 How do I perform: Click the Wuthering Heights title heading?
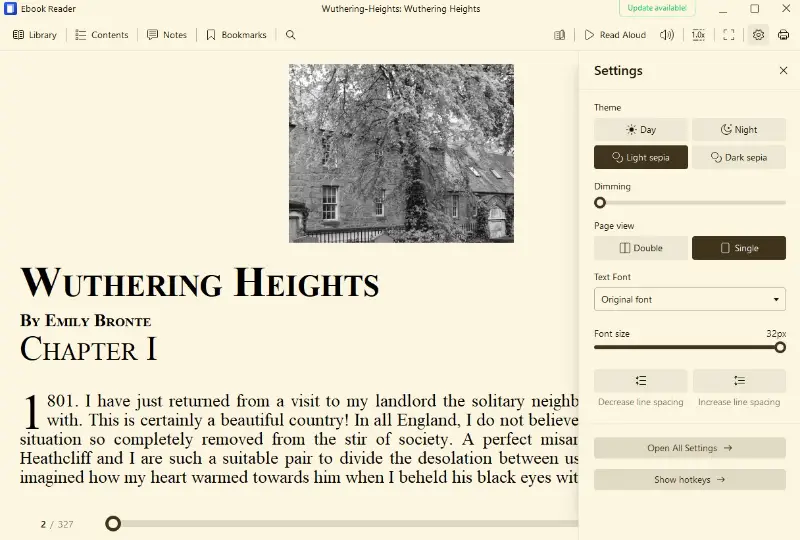[x=199, y=283]
